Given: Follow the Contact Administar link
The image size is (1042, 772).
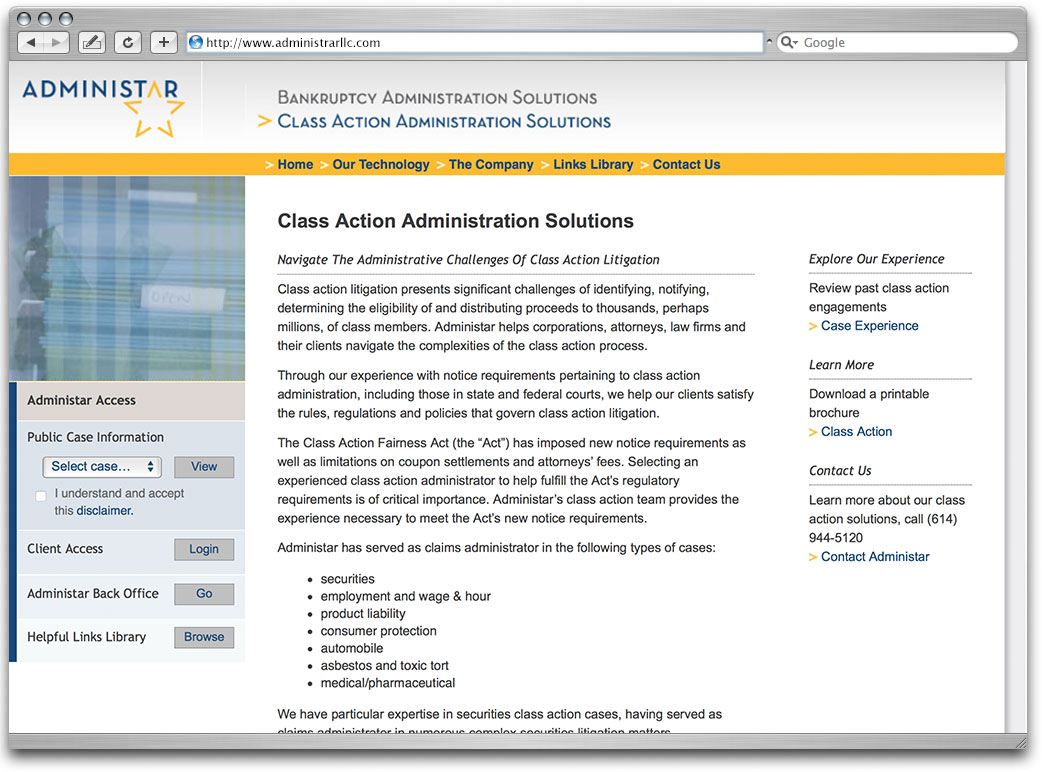Looking at the screenshot, I should click(x=875, y=557).
